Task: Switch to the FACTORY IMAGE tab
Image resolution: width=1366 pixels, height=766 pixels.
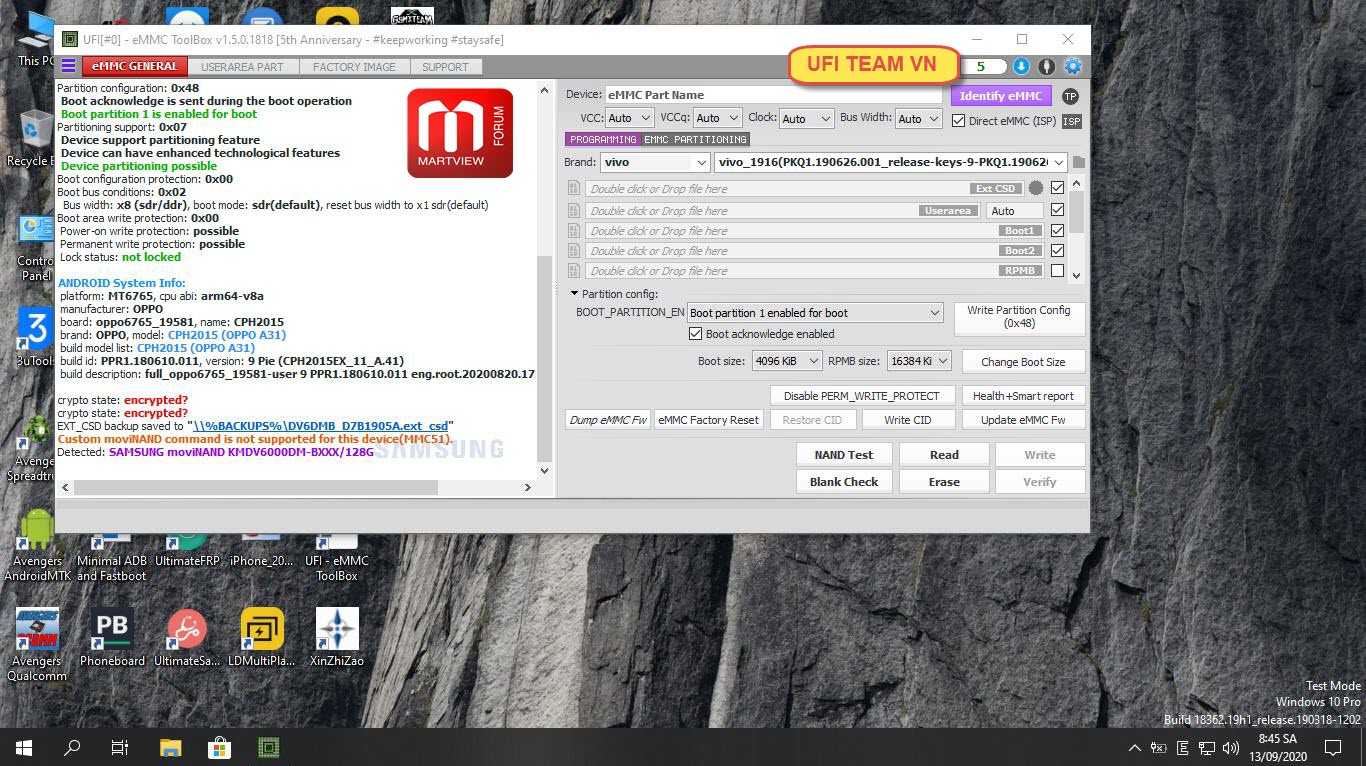Action: (354, 67)
